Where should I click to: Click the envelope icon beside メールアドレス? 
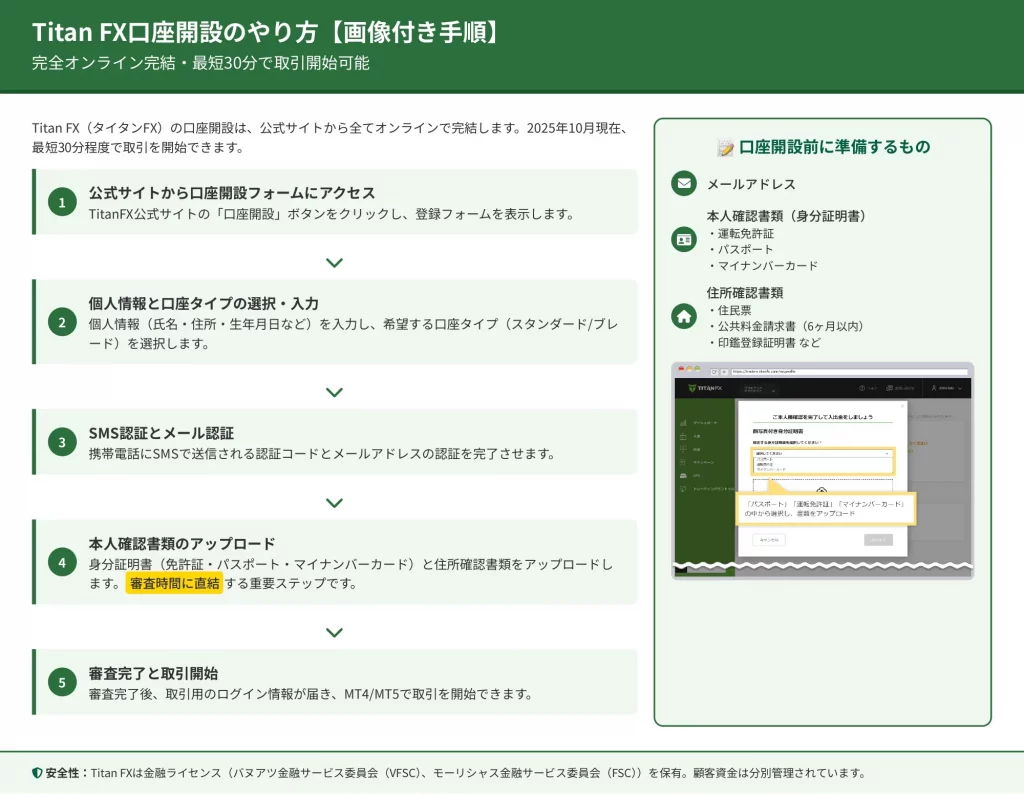coord(684,184)
